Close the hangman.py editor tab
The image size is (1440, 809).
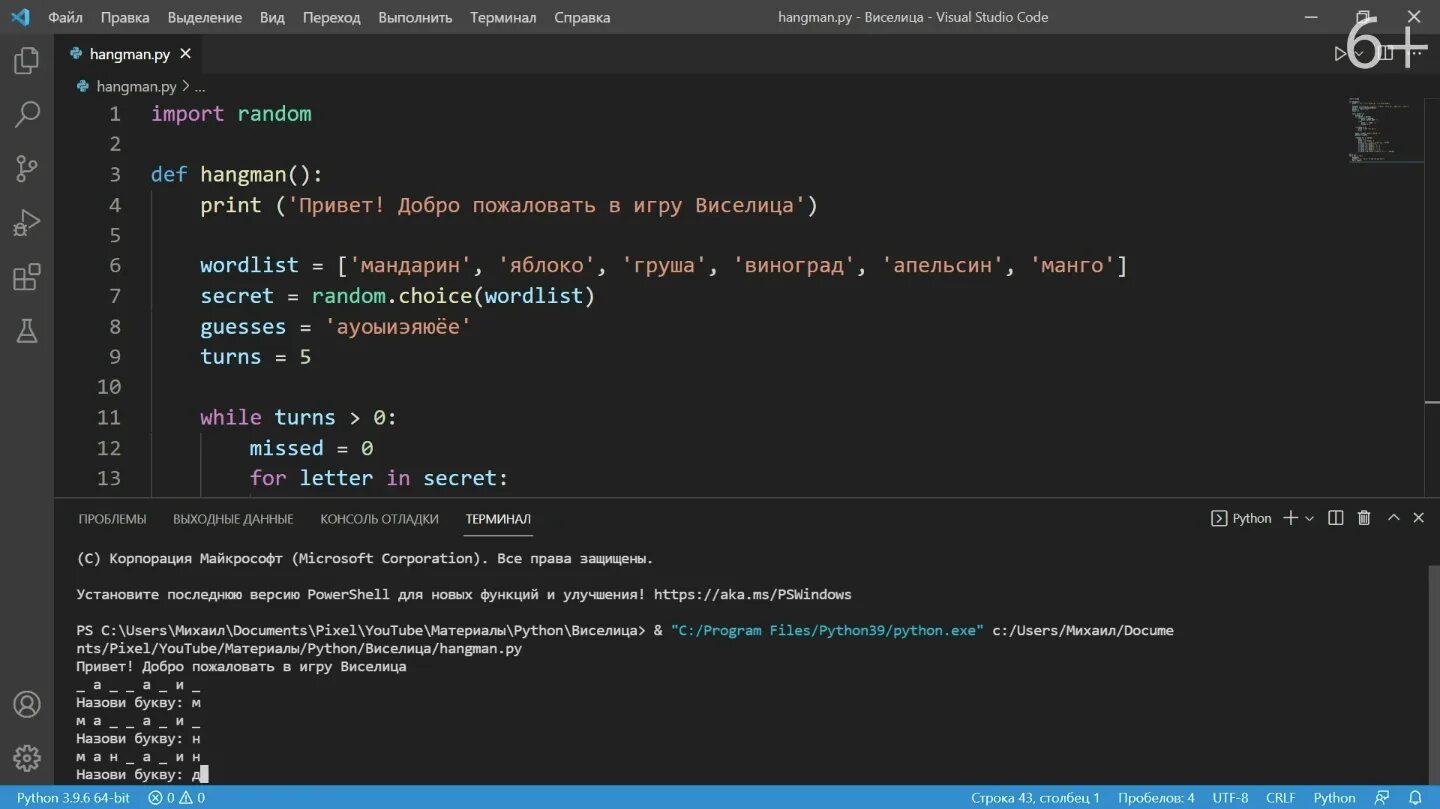click(185, 54)
